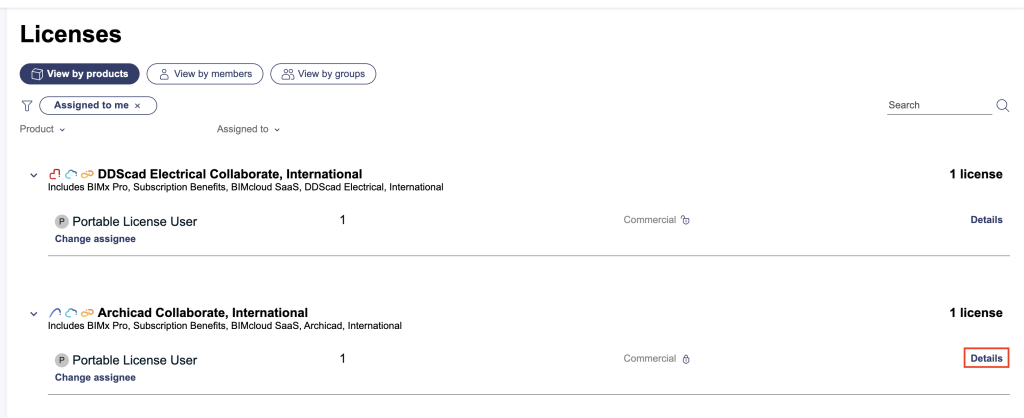This screenshot has height=418, width=1024.
Task: Click license type icon in Archicad row
Action: tap(686, 360)
